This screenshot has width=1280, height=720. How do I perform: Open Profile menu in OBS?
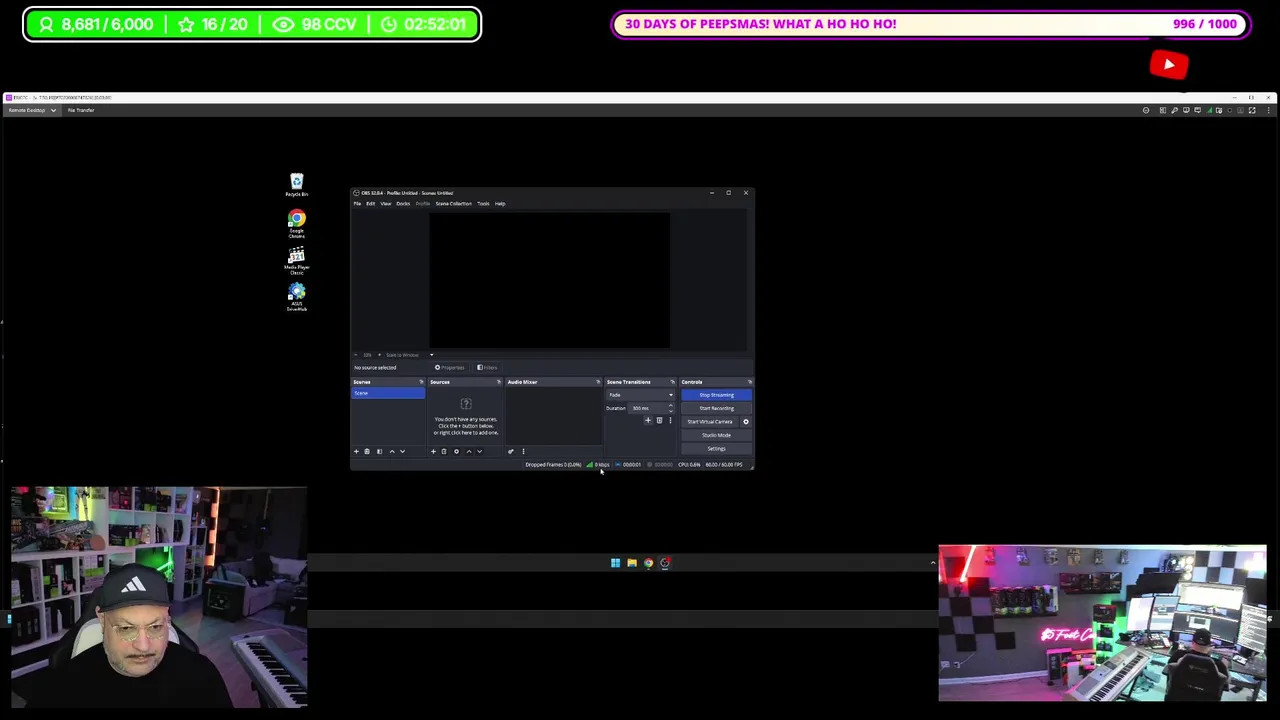point(423,204)
